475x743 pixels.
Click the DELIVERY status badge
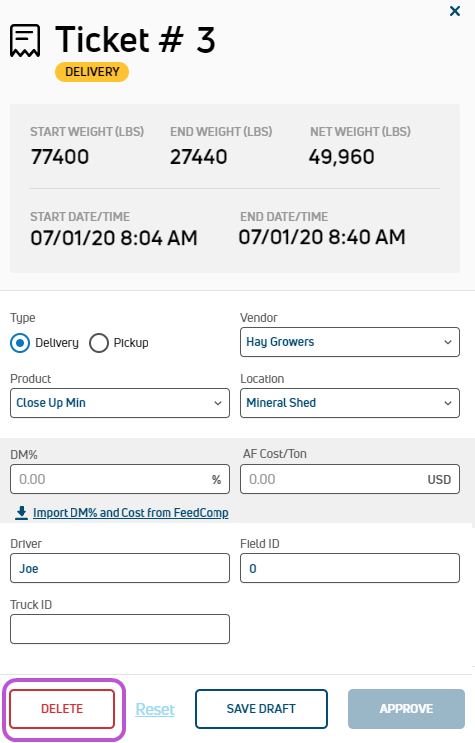point(92,72)
